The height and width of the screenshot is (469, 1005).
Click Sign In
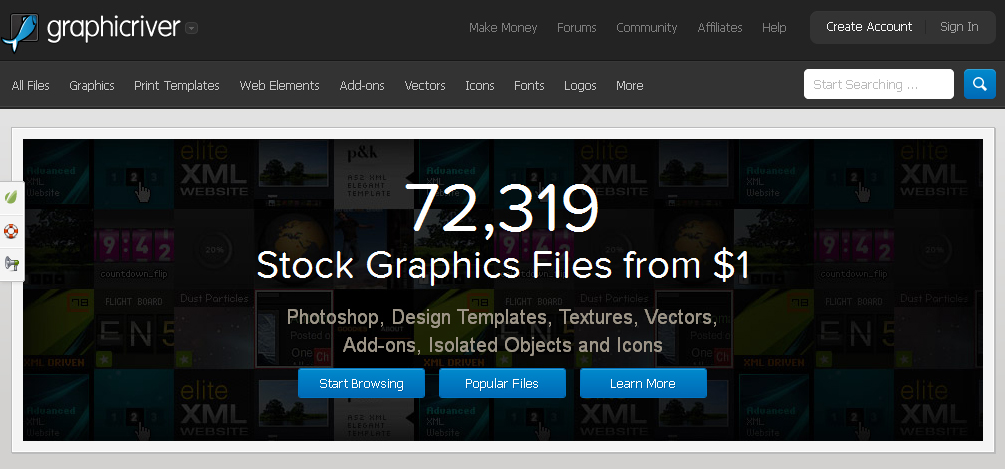pos(959,27)
